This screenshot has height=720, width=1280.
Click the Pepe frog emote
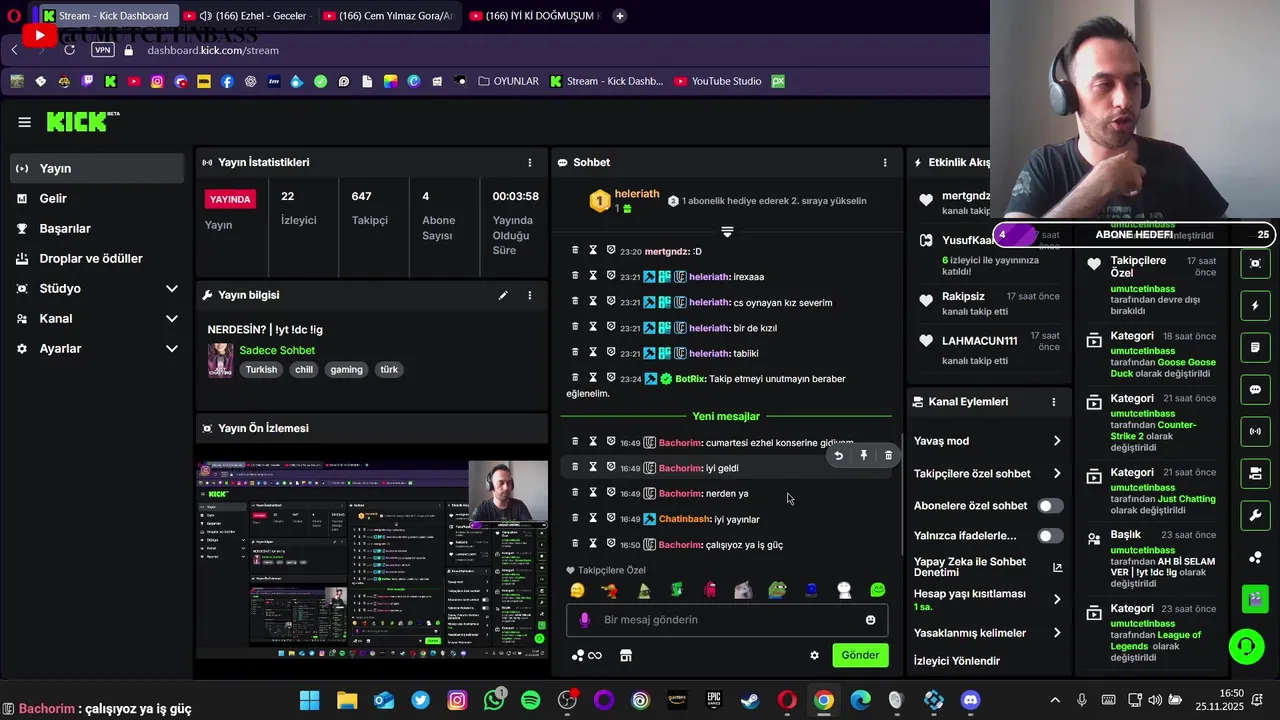777,590
